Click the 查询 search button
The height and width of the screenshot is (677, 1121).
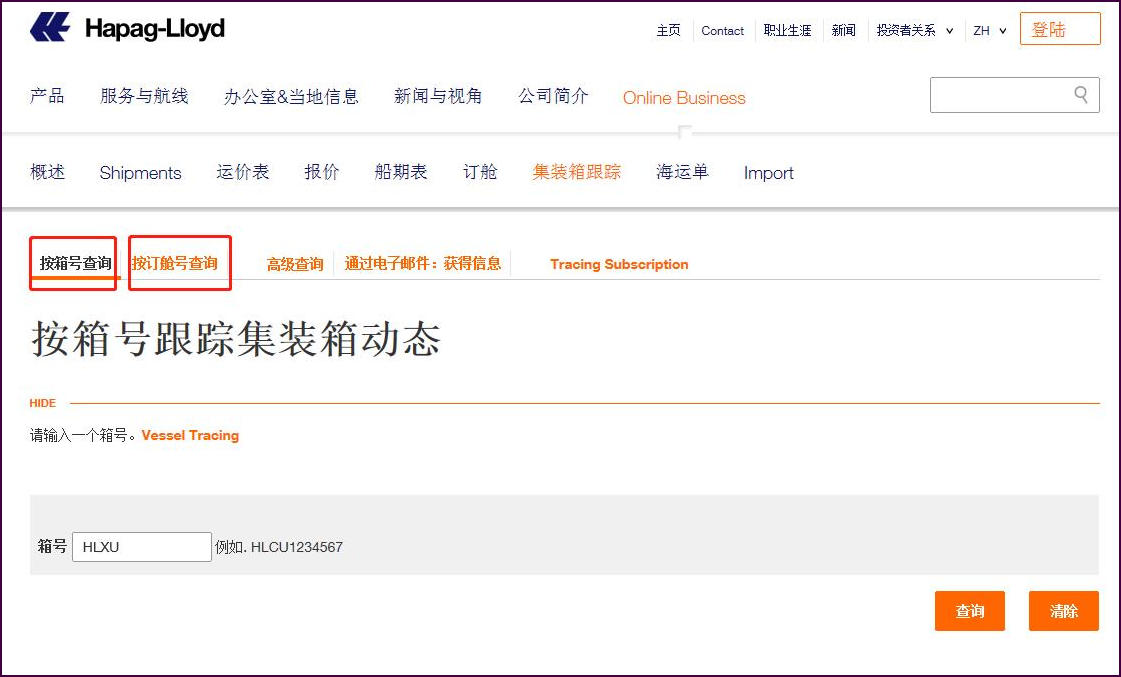tap(969, 611)
